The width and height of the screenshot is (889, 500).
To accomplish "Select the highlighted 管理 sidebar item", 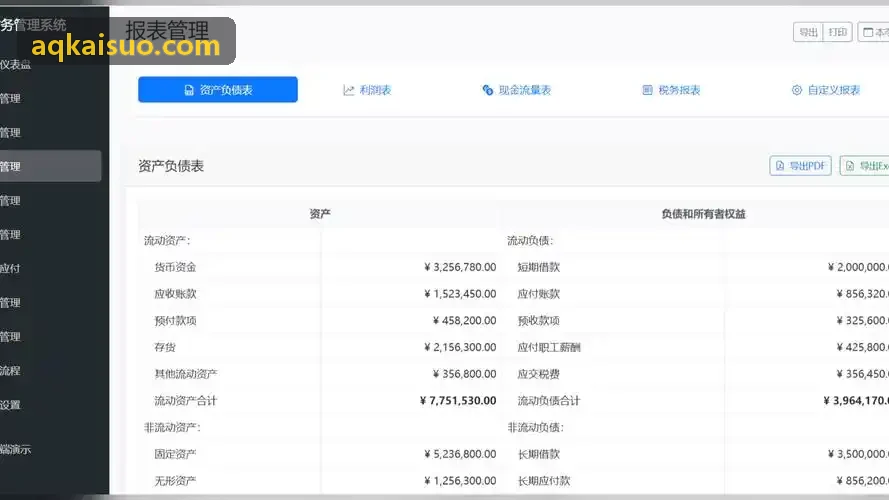I will pos(50,166).
